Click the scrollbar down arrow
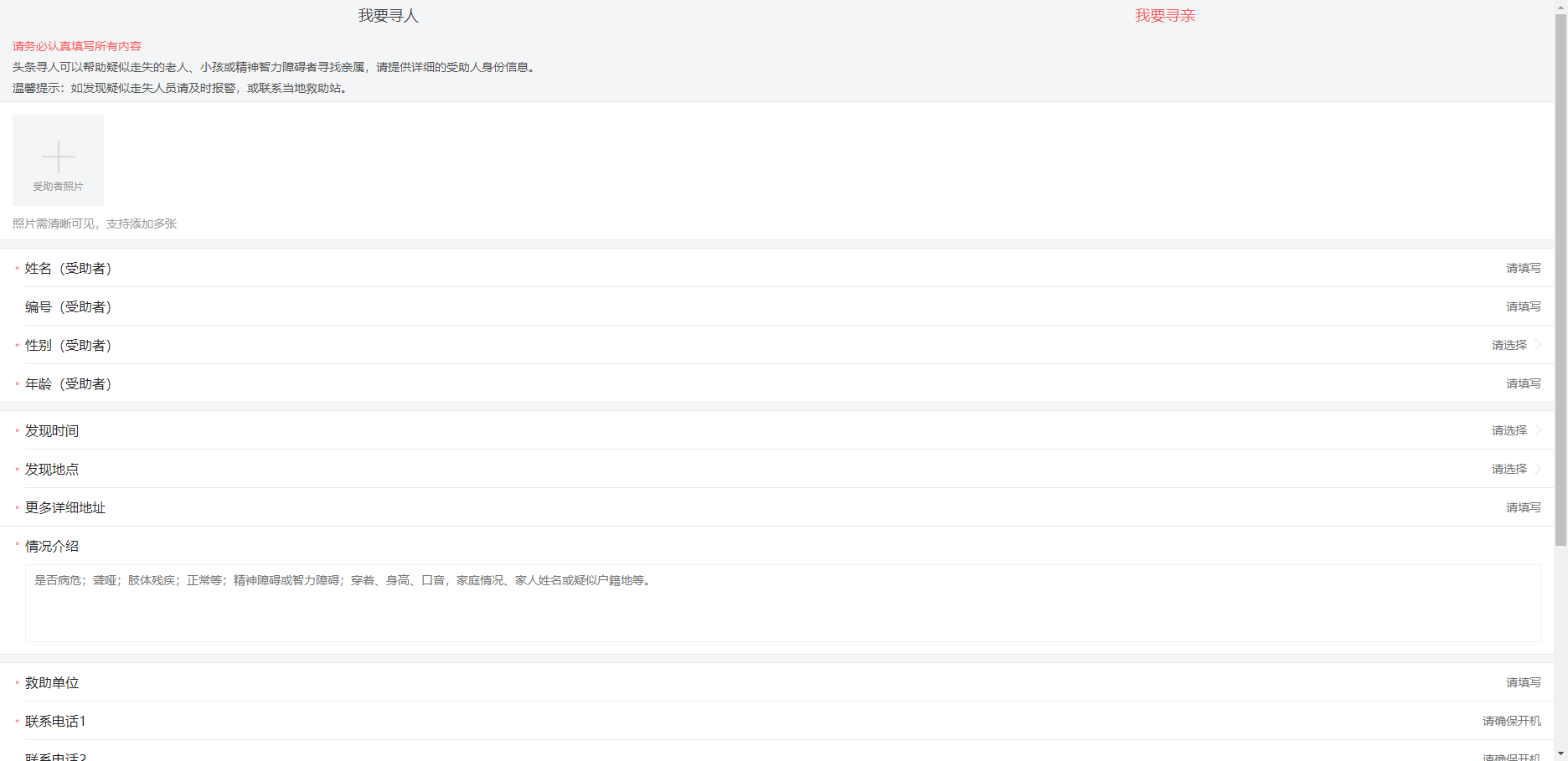 tap(1560, 754)
